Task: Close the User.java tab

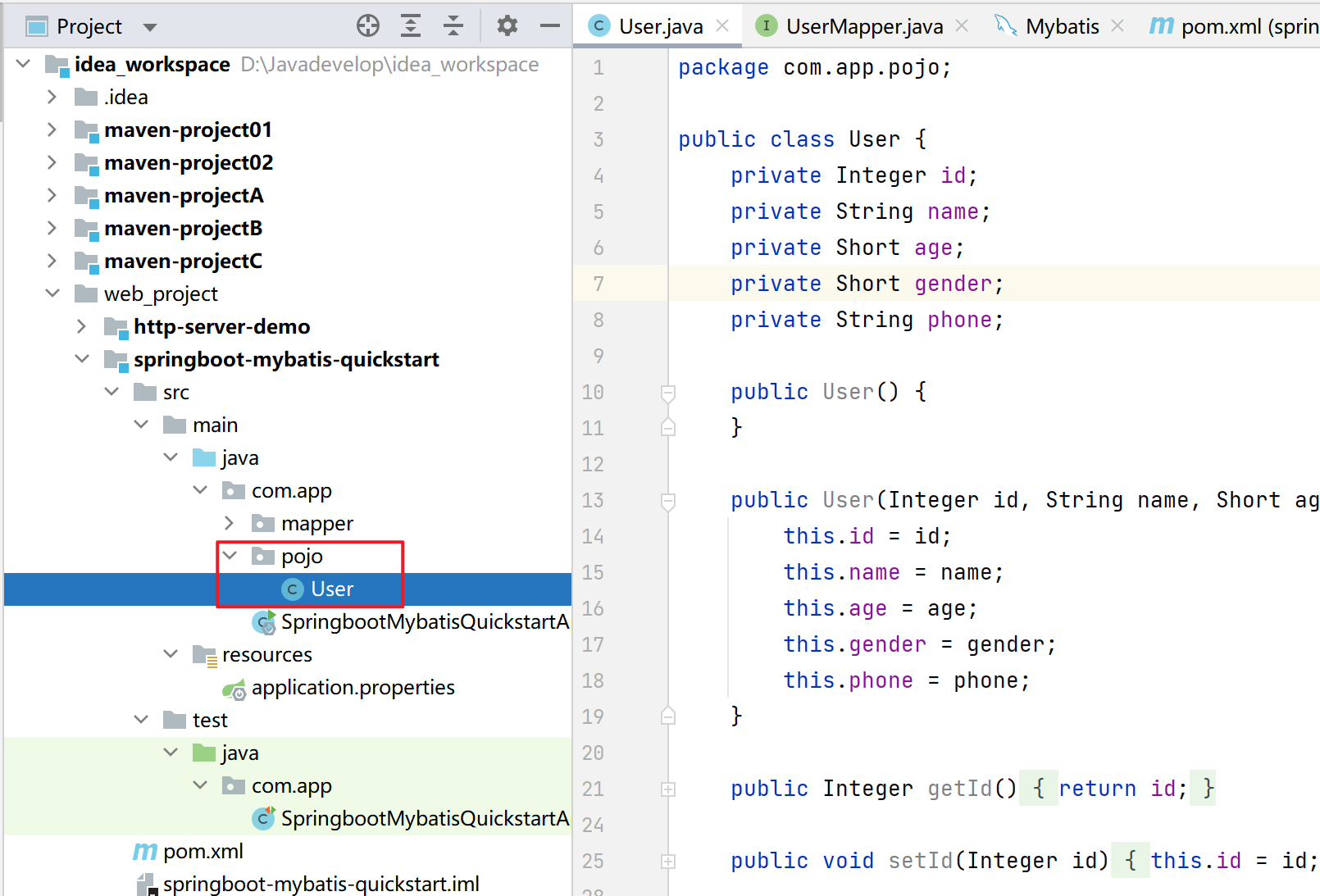Action: [722, 25]
